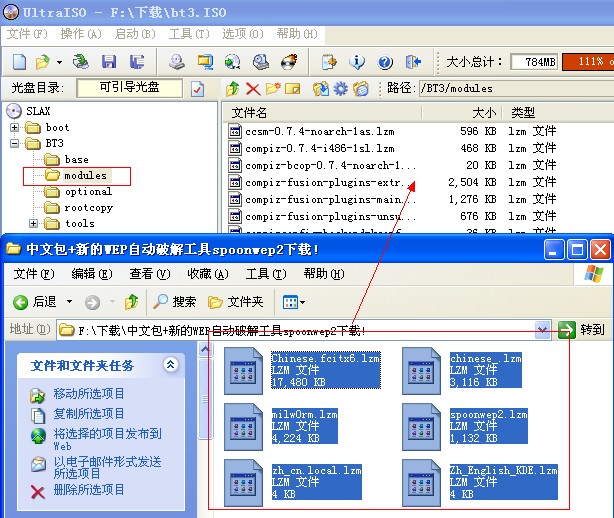This screenshot has width=614, height=518.
Task: Click the file properties icon next to gear
Action: (x=361, y=89)
